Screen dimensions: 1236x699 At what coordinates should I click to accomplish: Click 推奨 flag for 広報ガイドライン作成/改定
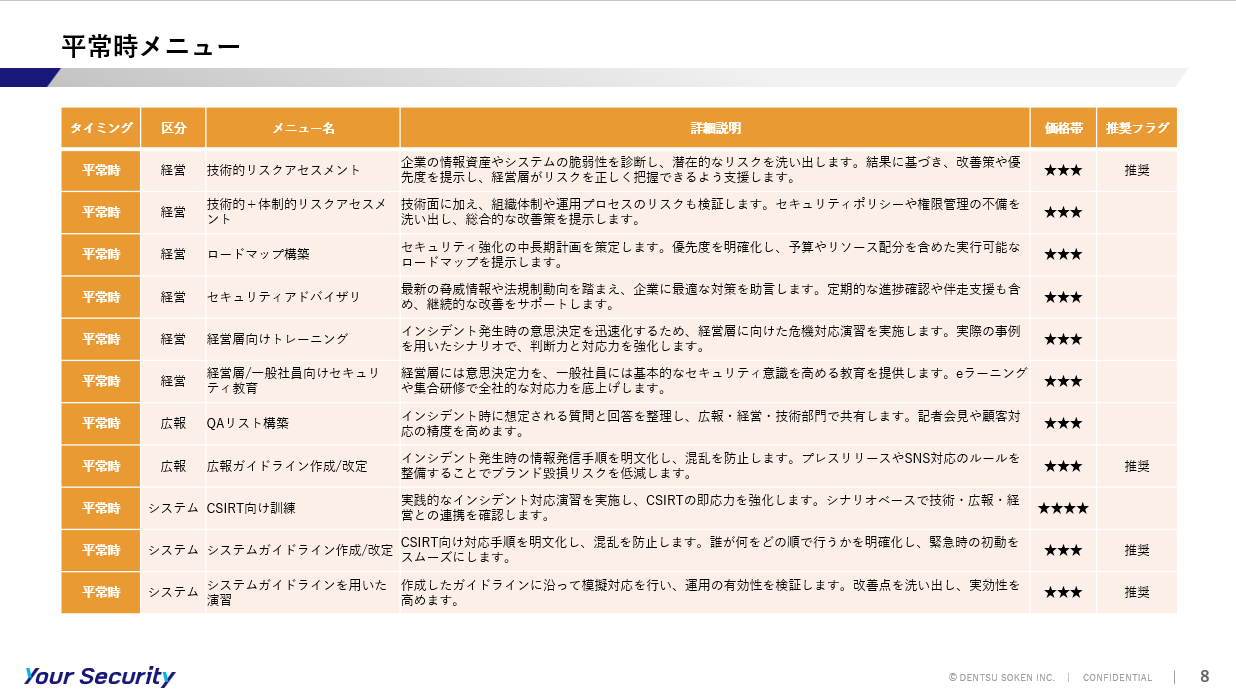[1137, 466]
